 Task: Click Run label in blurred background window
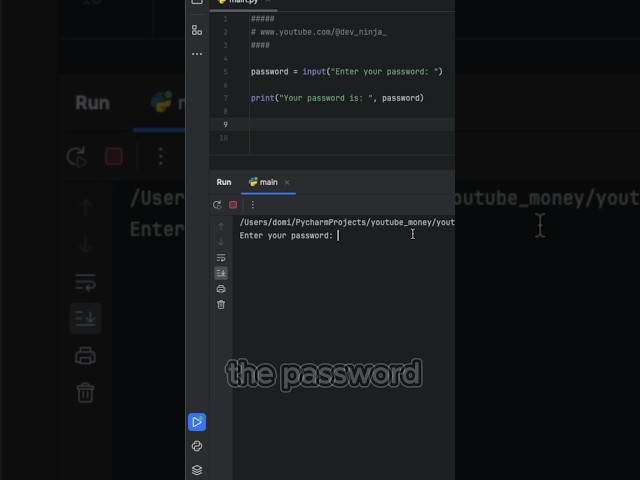92,103
